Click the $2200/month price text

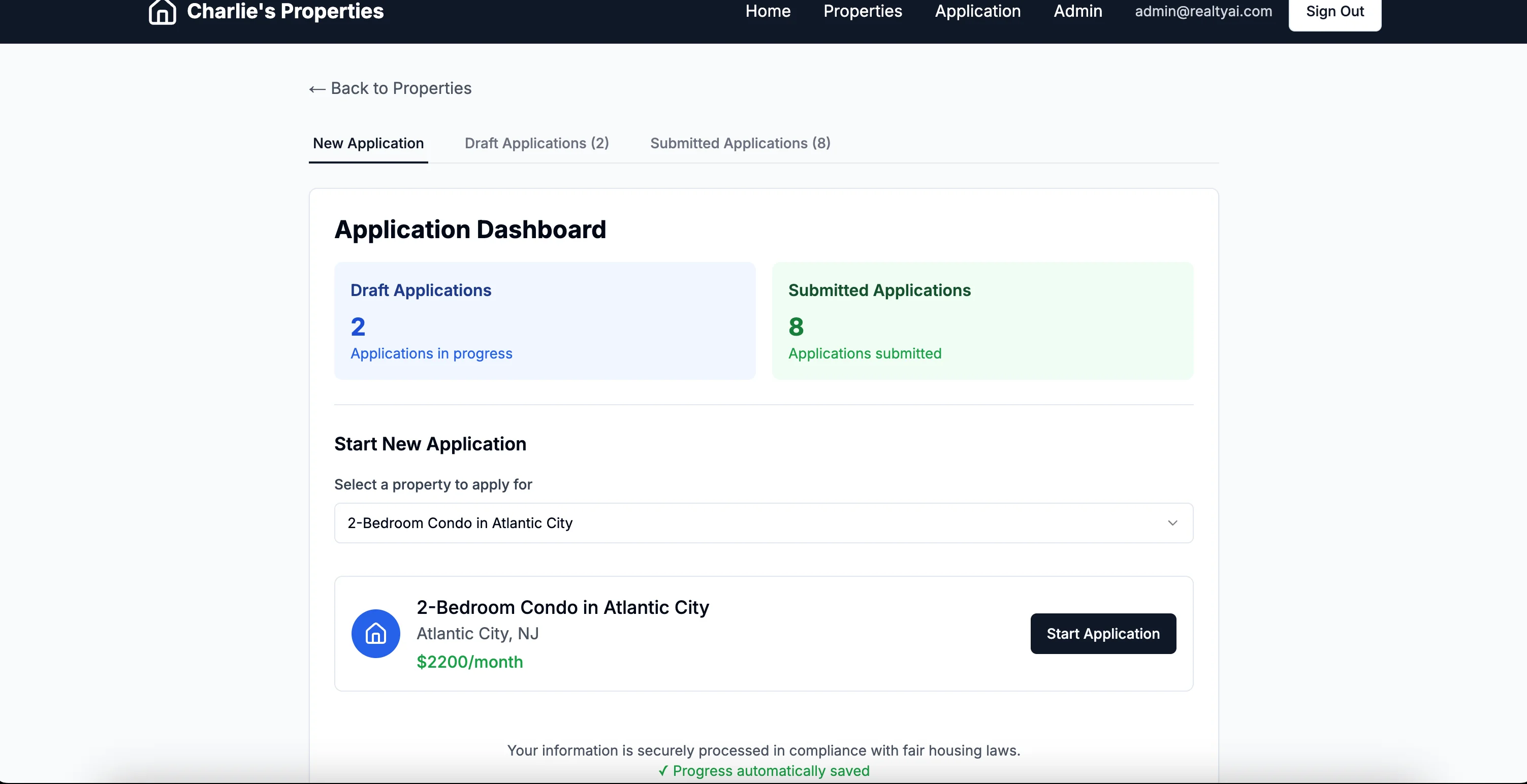tap(469, 662)
